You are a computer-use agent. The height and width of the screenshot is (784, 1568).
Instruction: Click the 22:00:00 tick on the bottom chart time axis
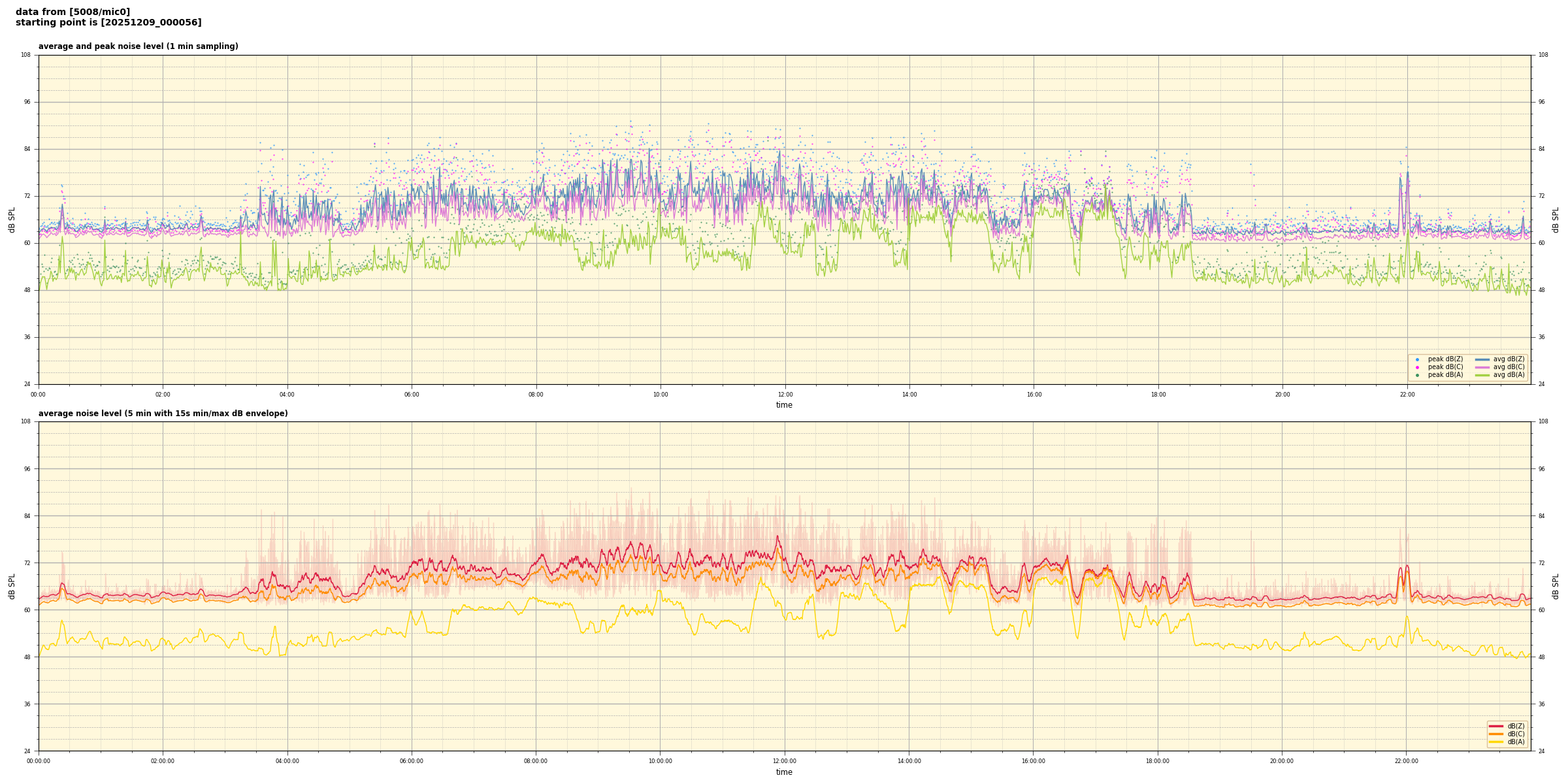point(1407,761)
